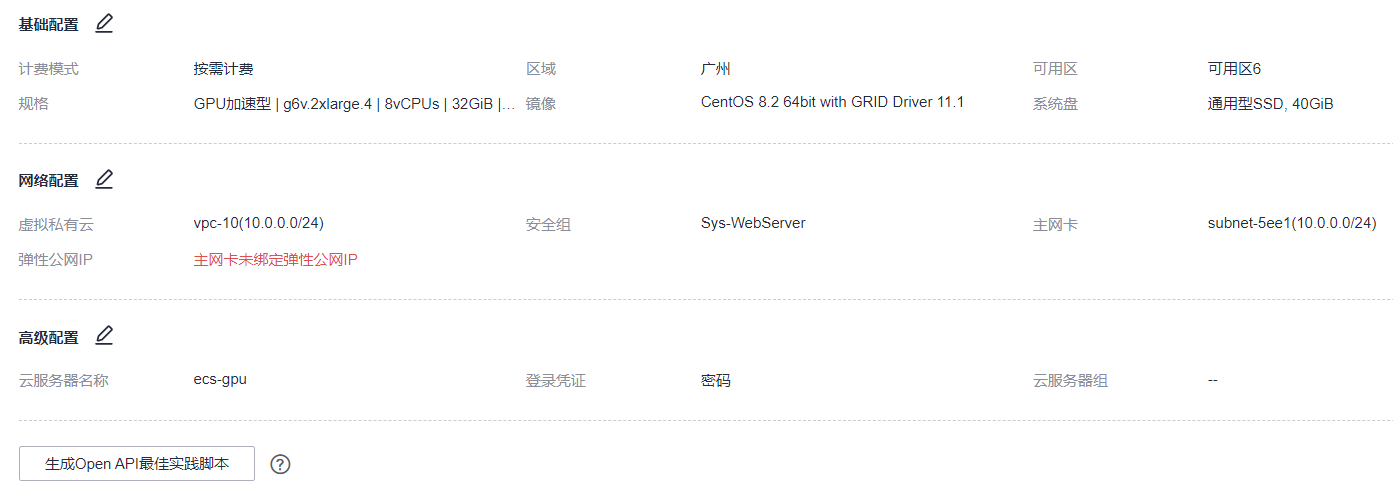Image resolution: width=1393 pixels, height=493 pixels.
Task: Click 生成Open API最佳实践脚本 button
Action: click(x=137, y=464)
